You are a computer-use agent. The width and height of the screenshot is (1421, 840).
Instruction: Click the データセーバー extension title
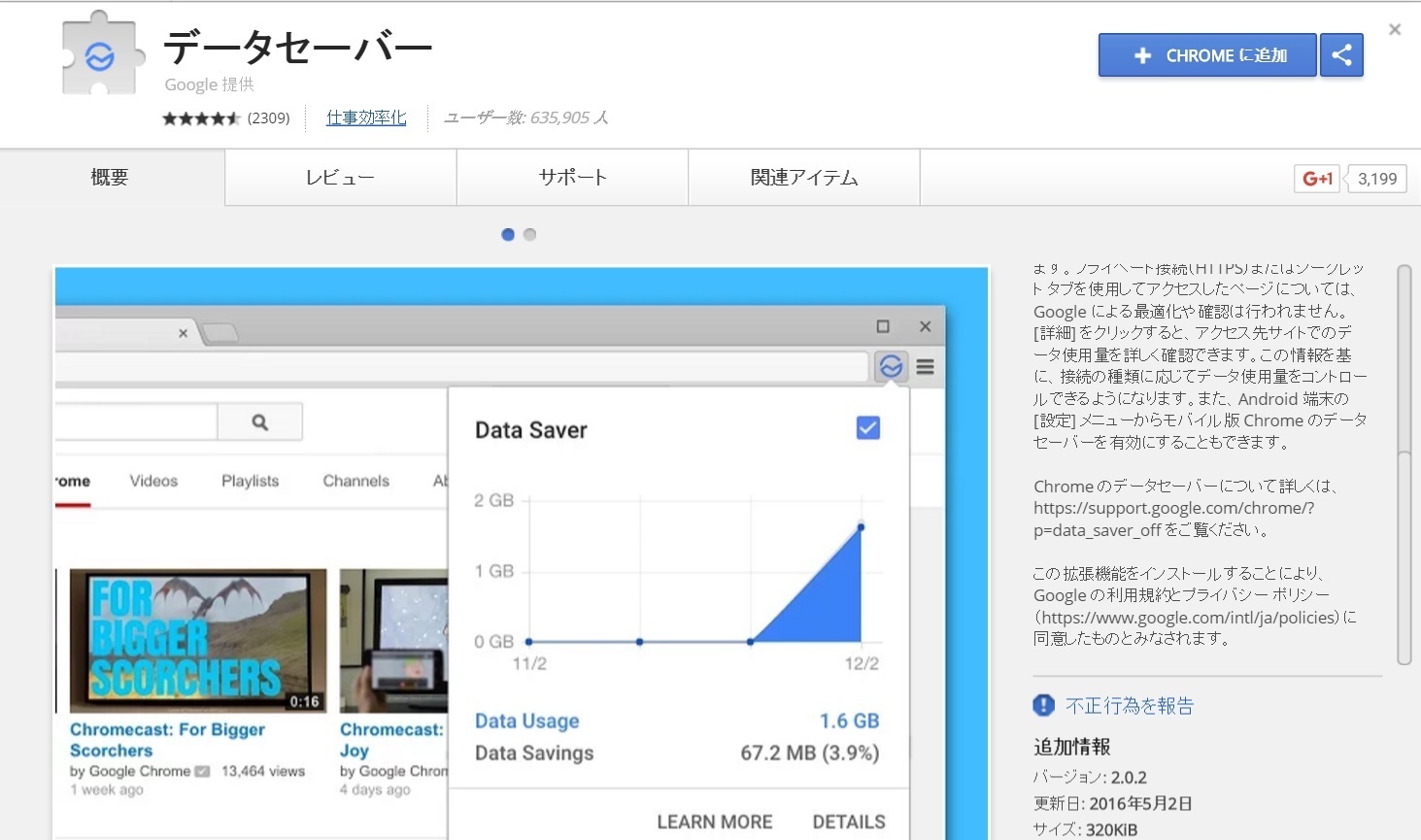tap(297, 45)
